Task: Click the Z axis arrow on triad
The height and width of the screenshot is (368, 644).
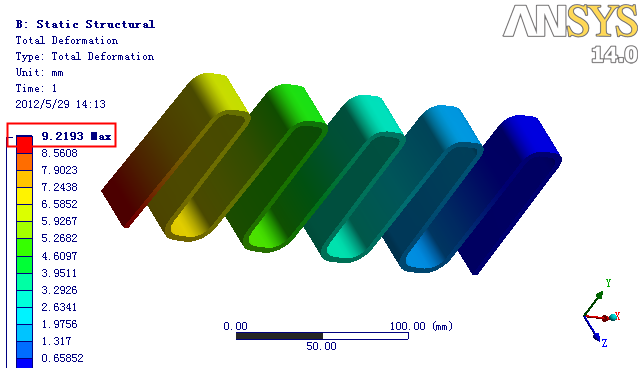Action: click(592, 329)
